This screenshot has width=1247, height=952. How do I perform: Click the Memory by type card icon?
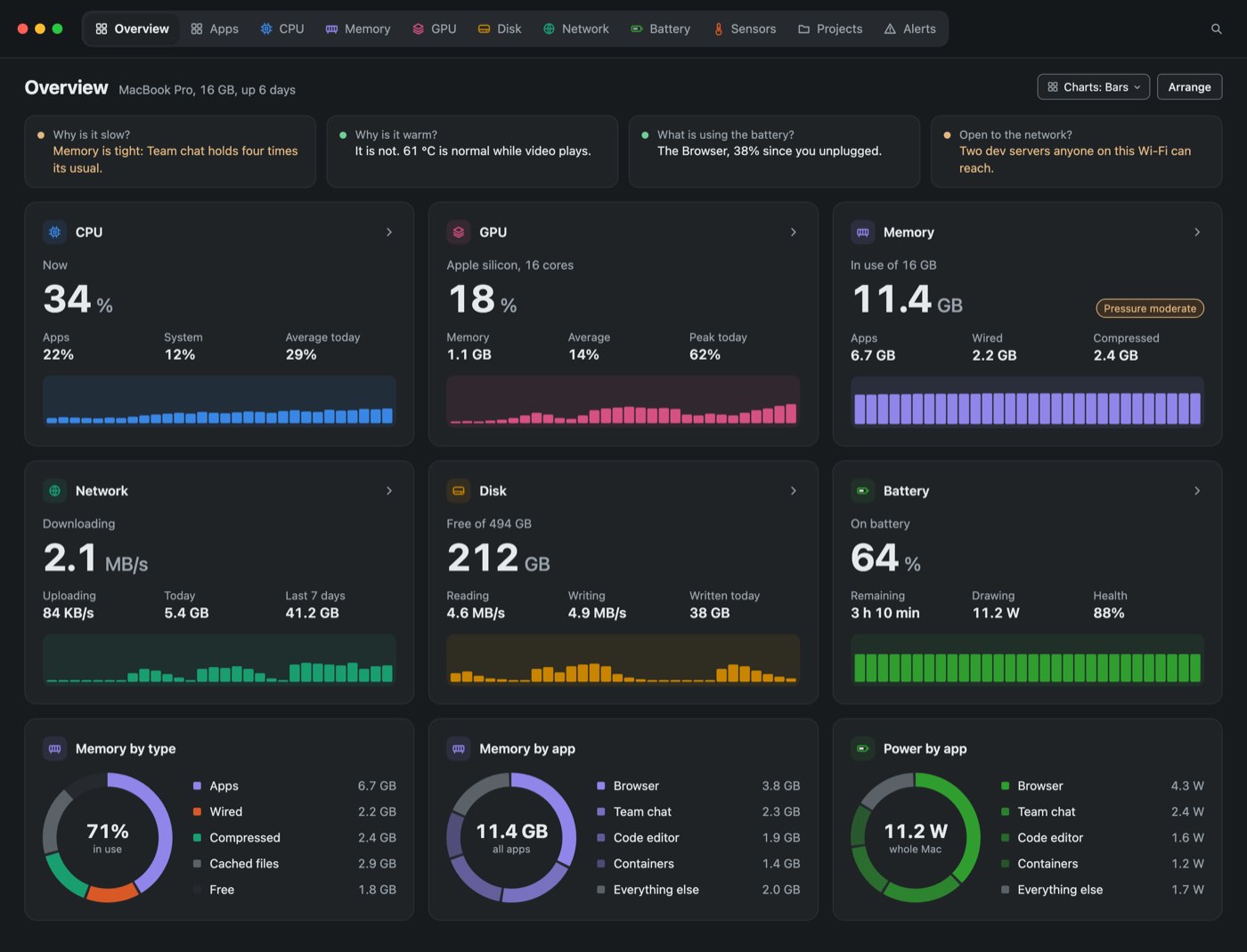(x=55, y=749)
